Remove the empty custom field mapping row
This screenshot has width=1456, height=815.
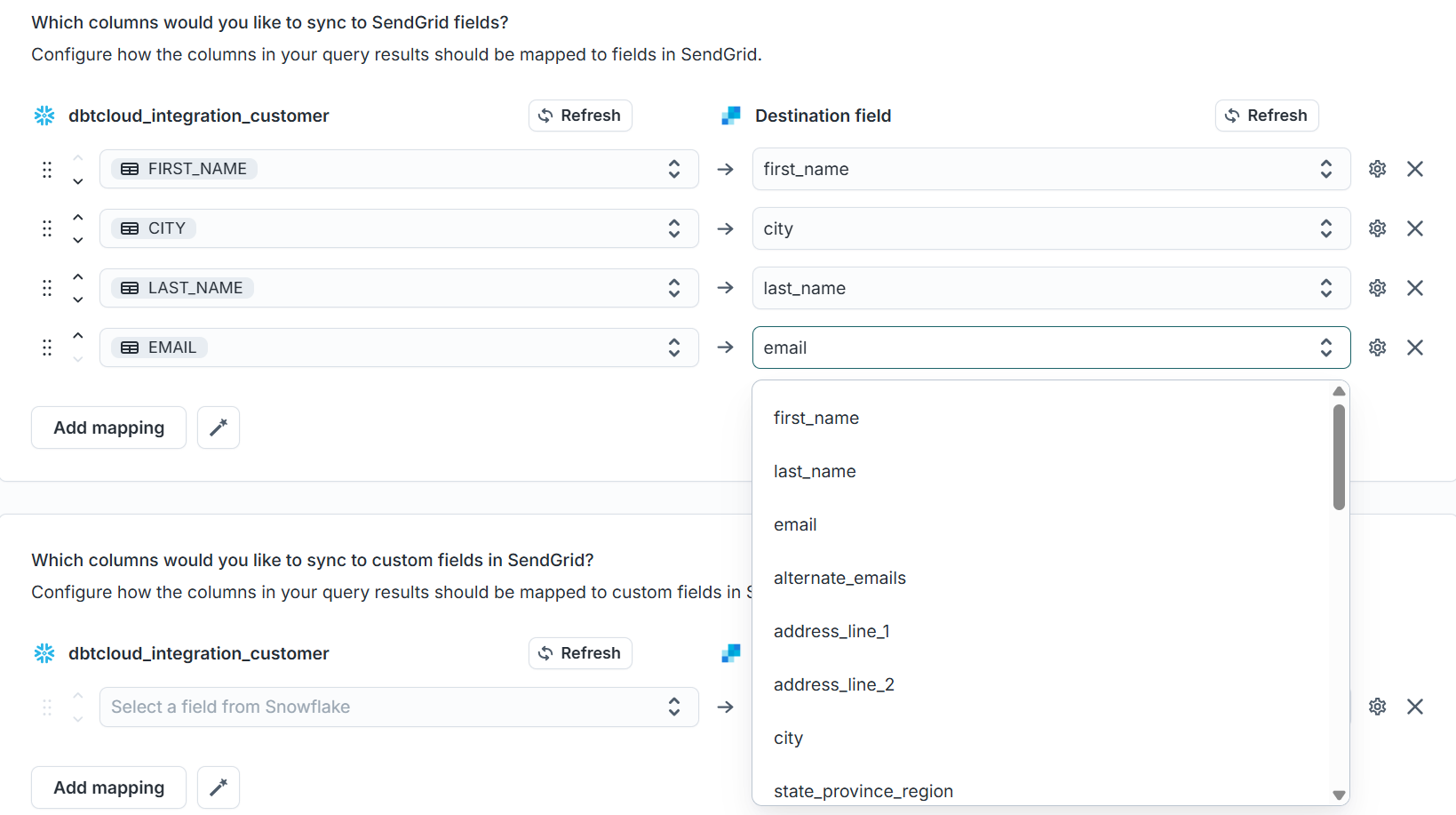[x=1415, y=707]
